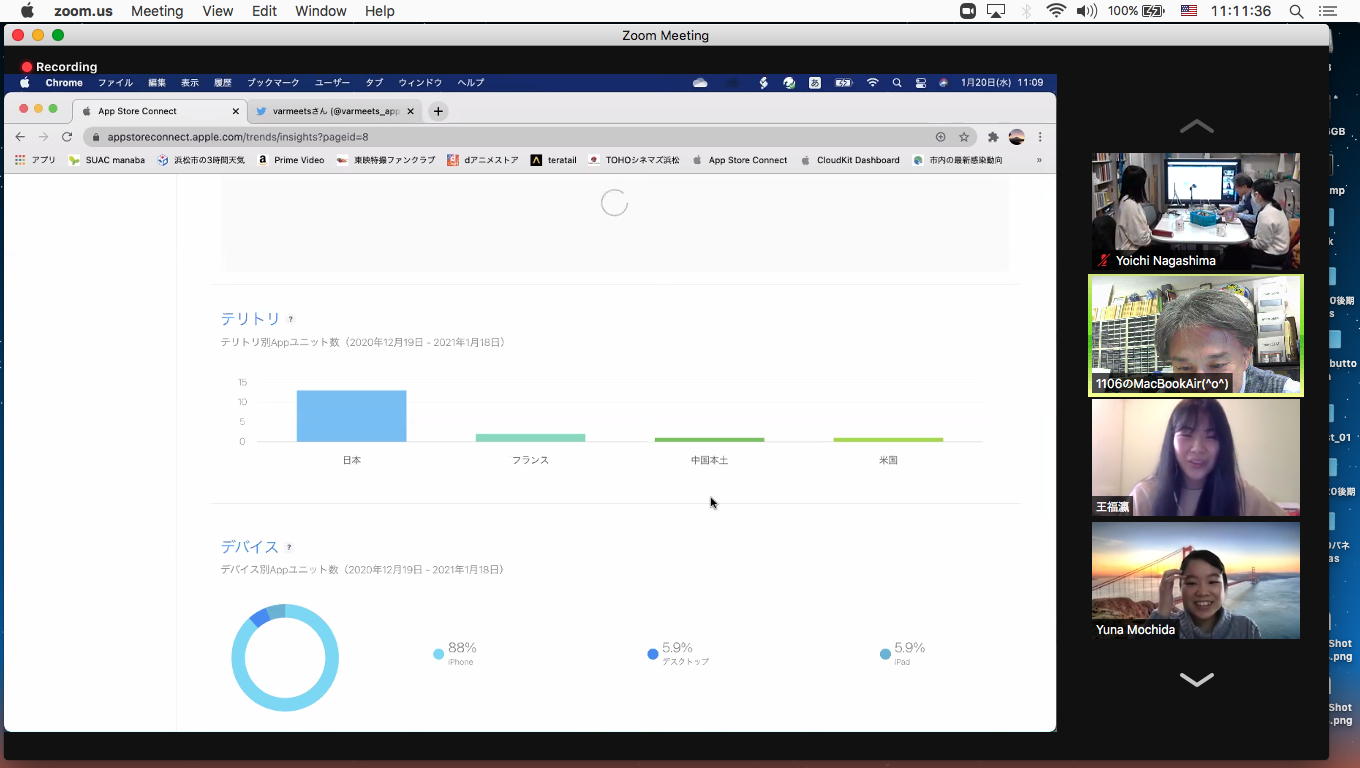The height and width of the screenshot is (768, 1360).
Task: Switch to the varmeetsさん Twitter tab
Action: click(335, 111)
